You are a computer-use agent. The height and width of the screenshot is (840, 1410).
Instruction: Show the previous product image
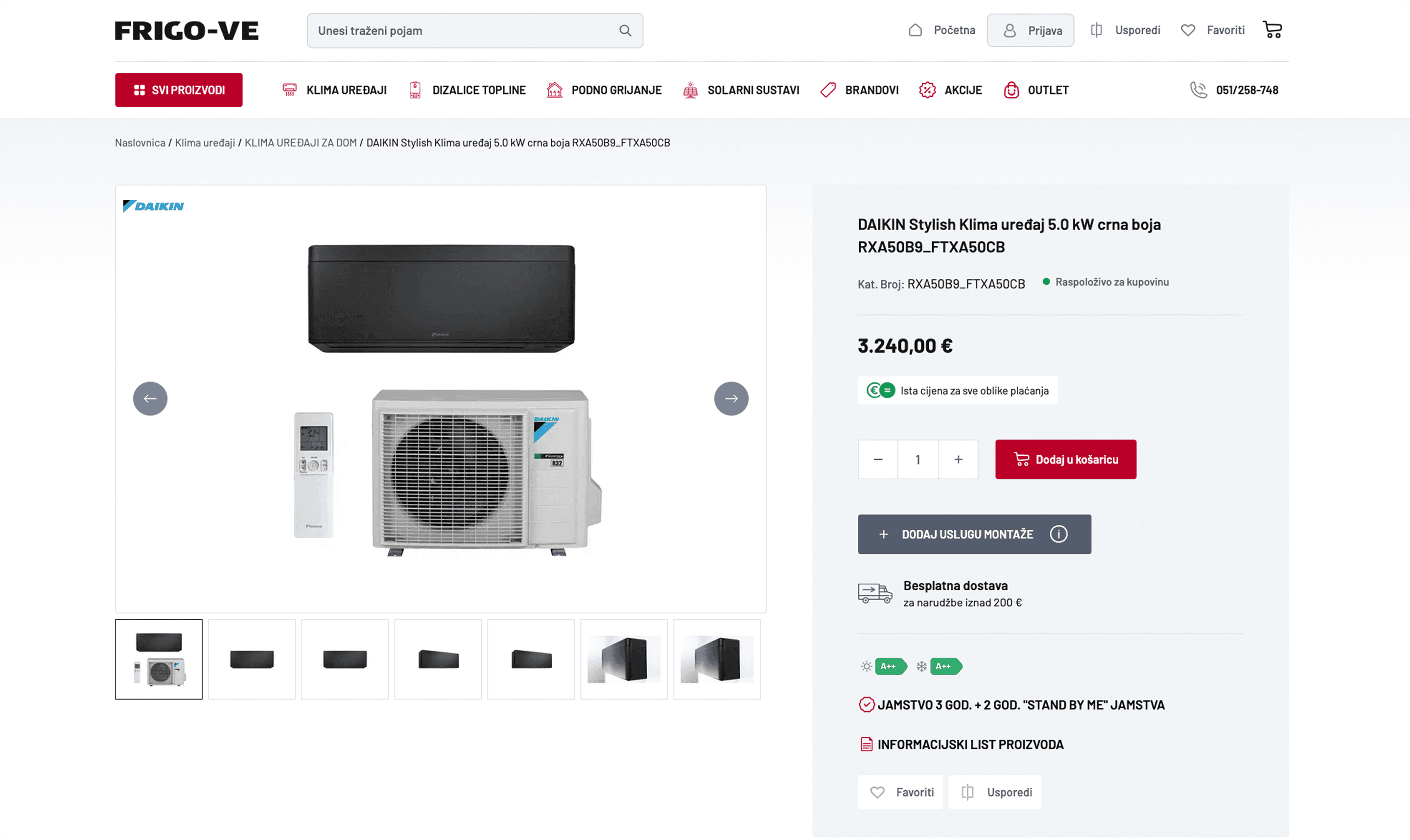(150, 398)
